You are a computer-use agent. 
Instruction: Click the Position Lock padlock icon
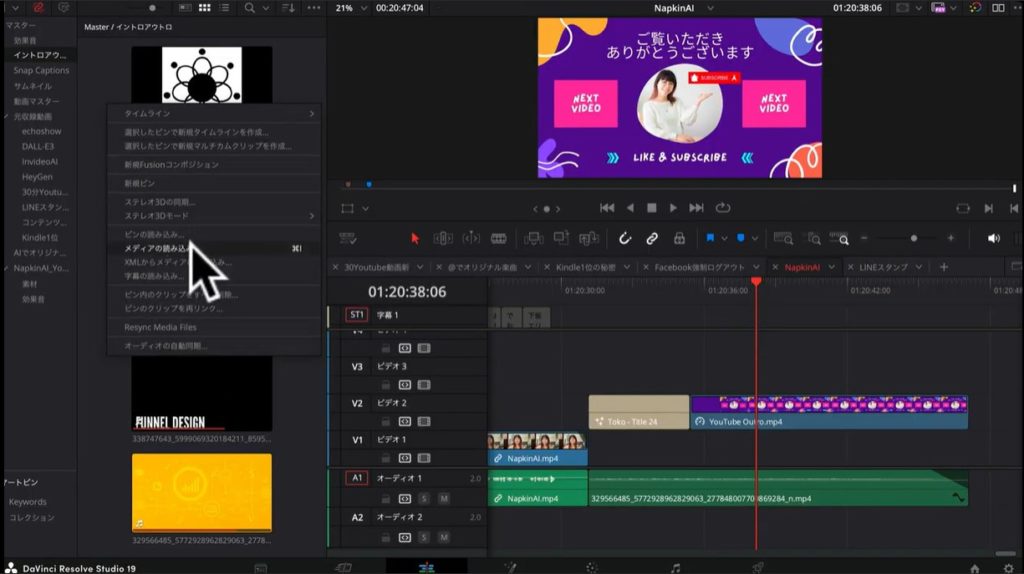pyautogui.click(x=679, y=238)
